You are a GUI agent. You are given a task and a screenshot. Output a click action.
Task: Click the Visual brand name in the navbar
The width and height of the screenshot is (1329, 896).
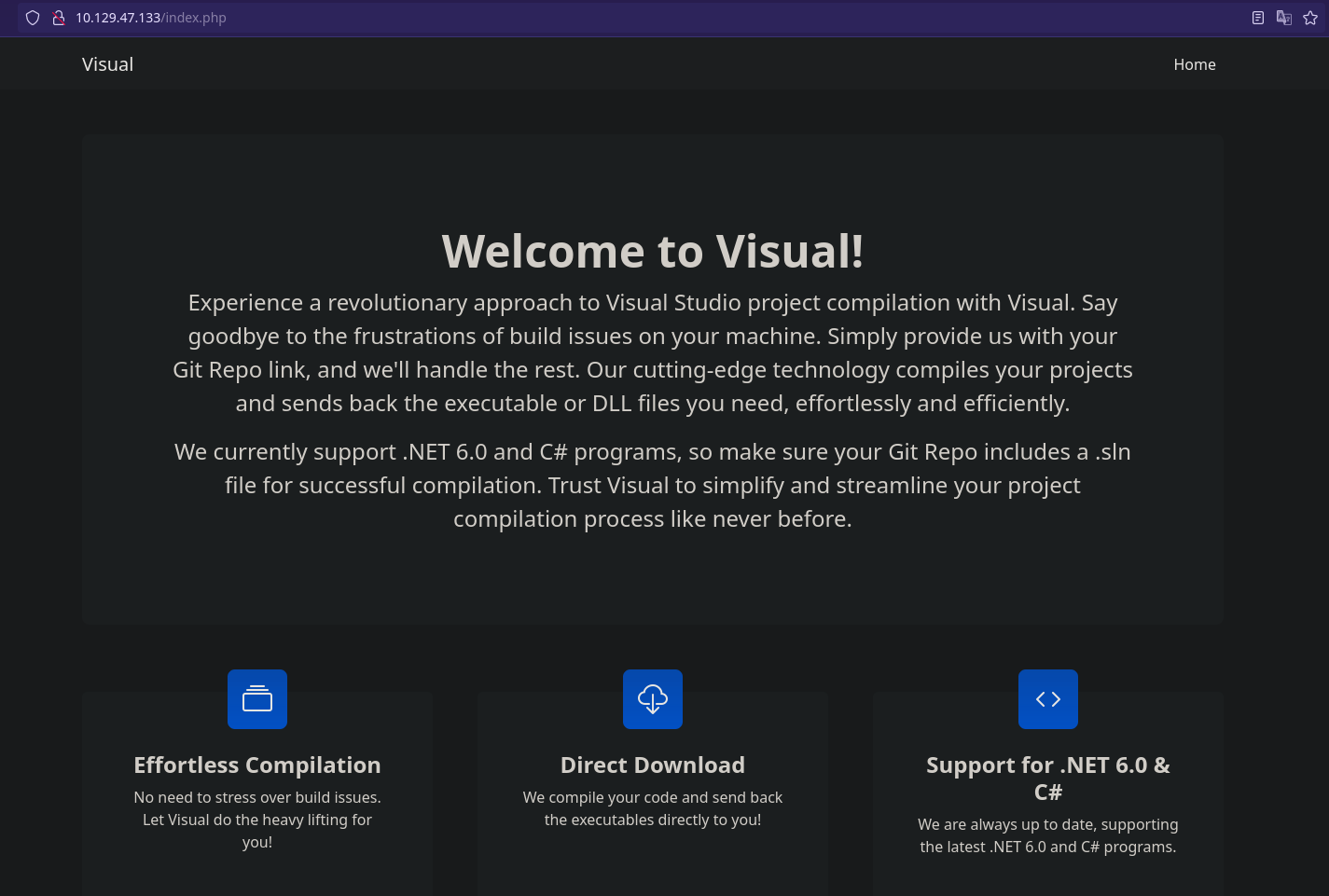[107, 63]
